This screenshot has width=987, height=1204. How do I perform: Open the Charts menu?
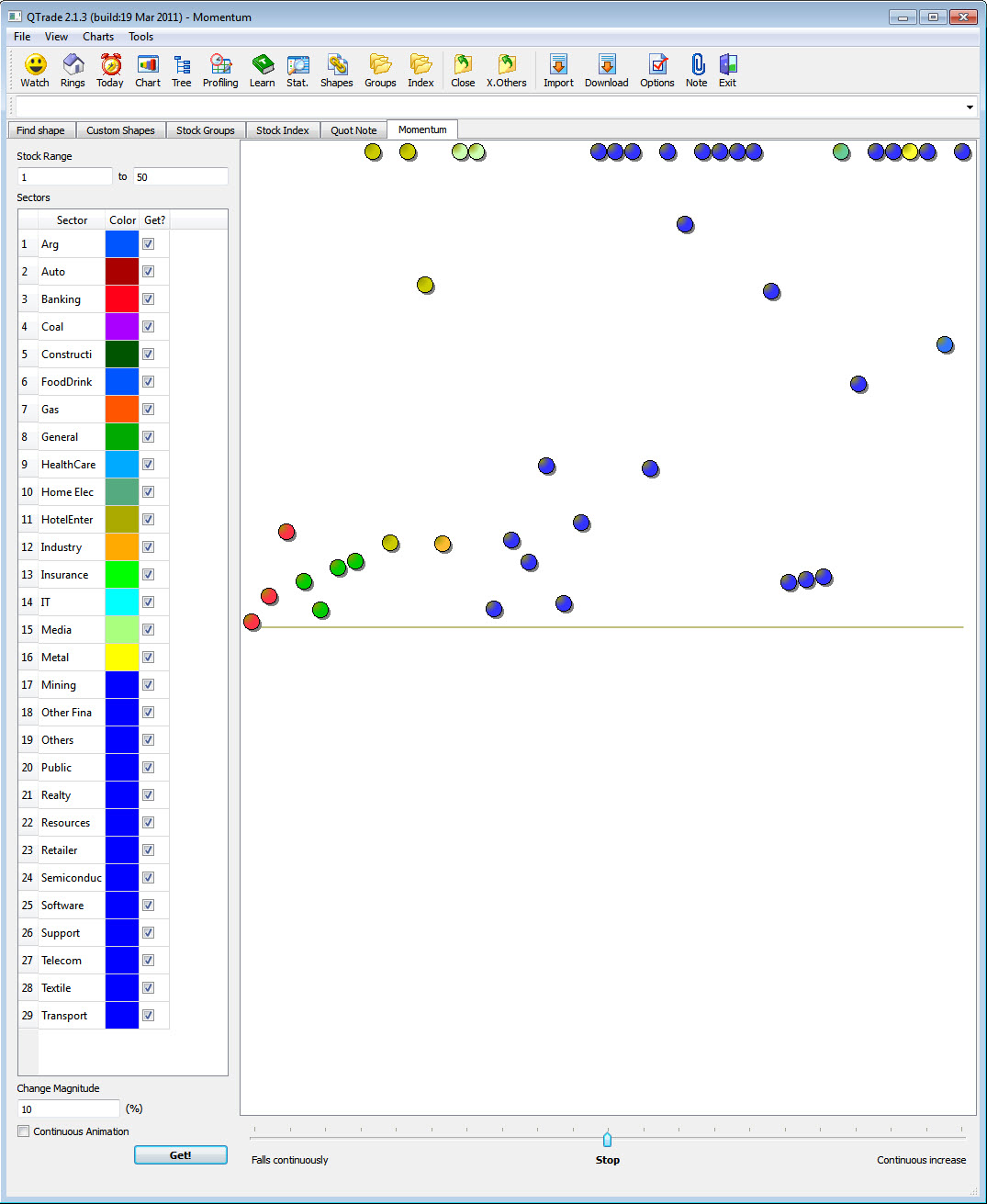97,37
